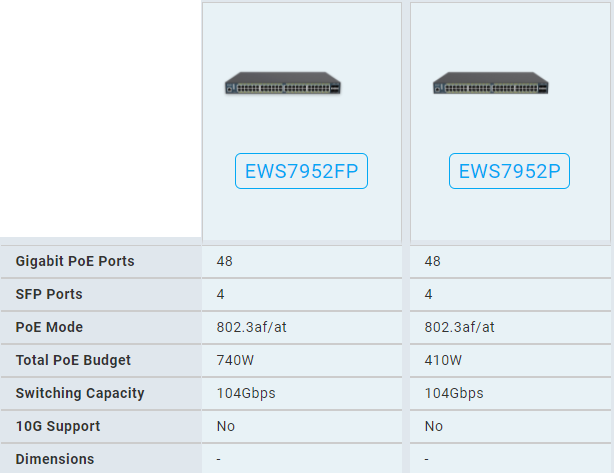
Task: Click the EWS7952P switch product image
Action: pos(493,84)
